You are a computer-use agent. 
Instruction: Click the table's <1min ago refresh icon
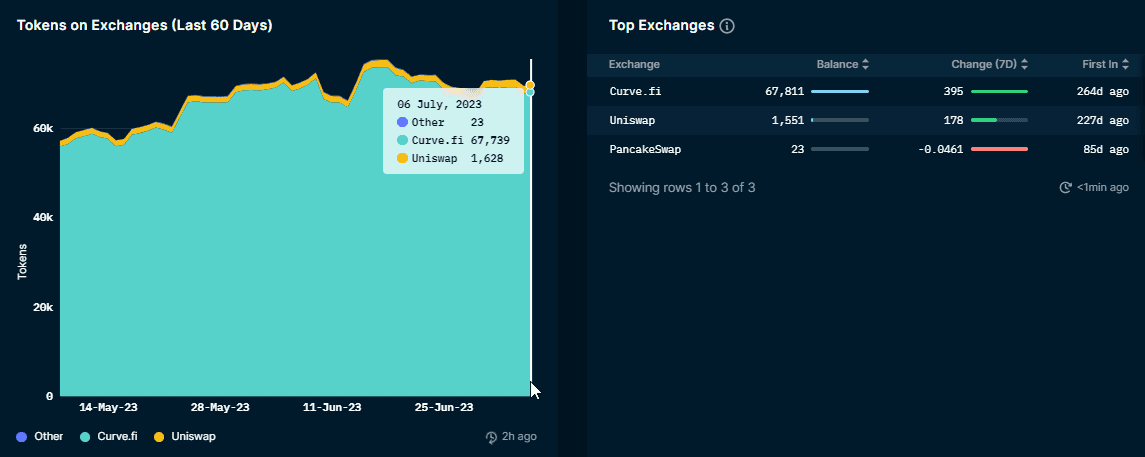pyautogui.click(x=1065, y=187)
